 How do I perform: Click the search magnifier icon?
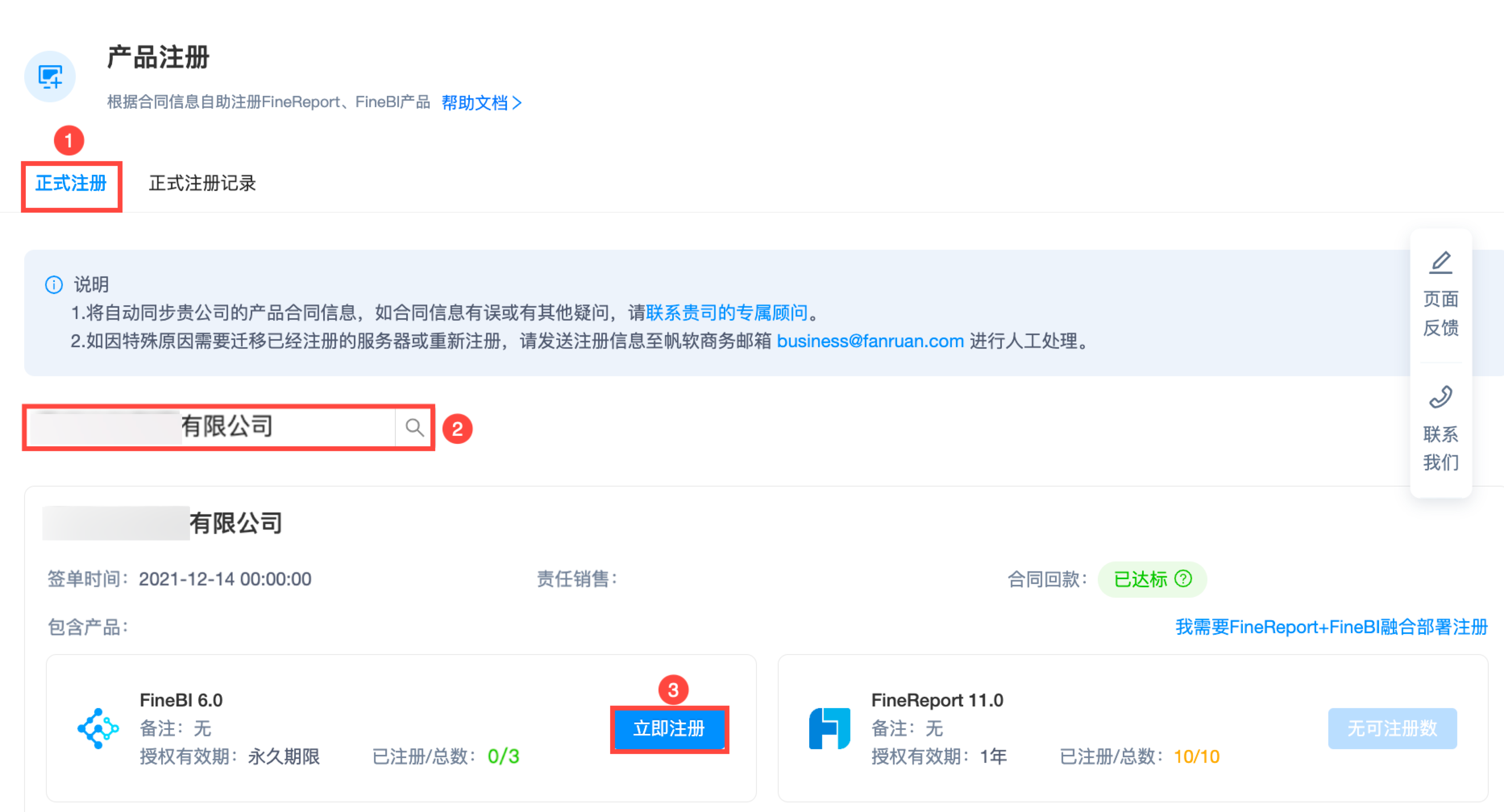click(x=414, y=428)
